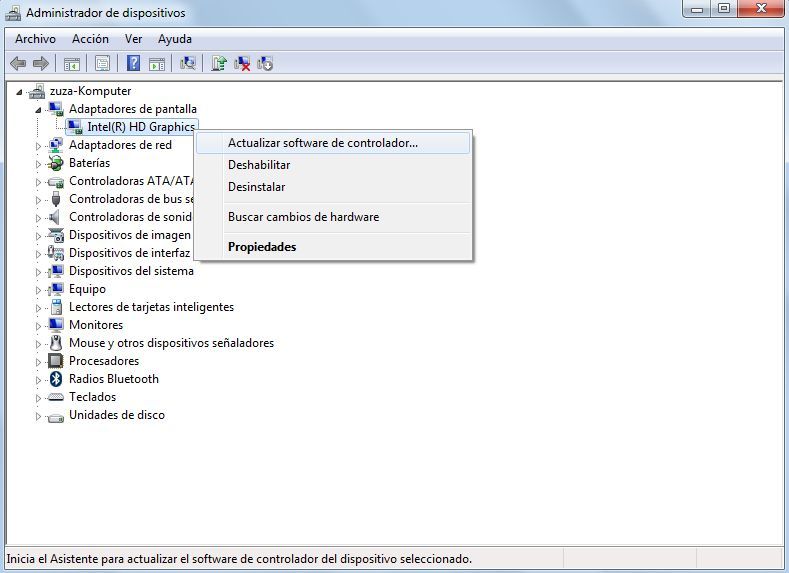Choose Desinstalar from context menu
This screenshot has width=789, height=573.
pyautogui.click(x=333, y=187)
